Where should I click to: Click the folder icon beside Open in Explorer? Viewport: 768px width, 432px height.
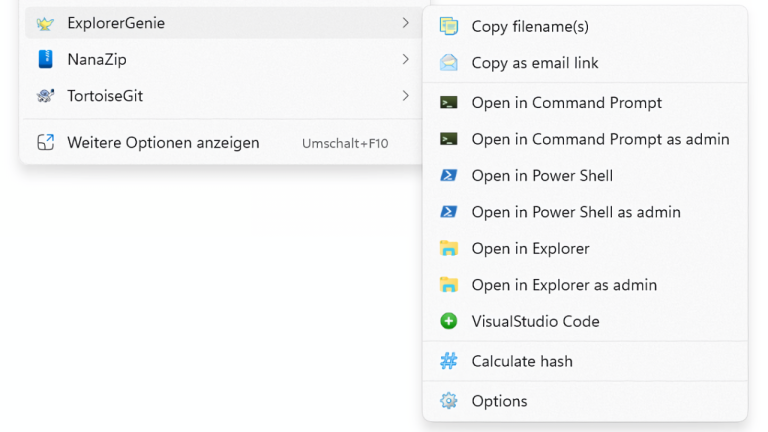[x=449, y=248]
